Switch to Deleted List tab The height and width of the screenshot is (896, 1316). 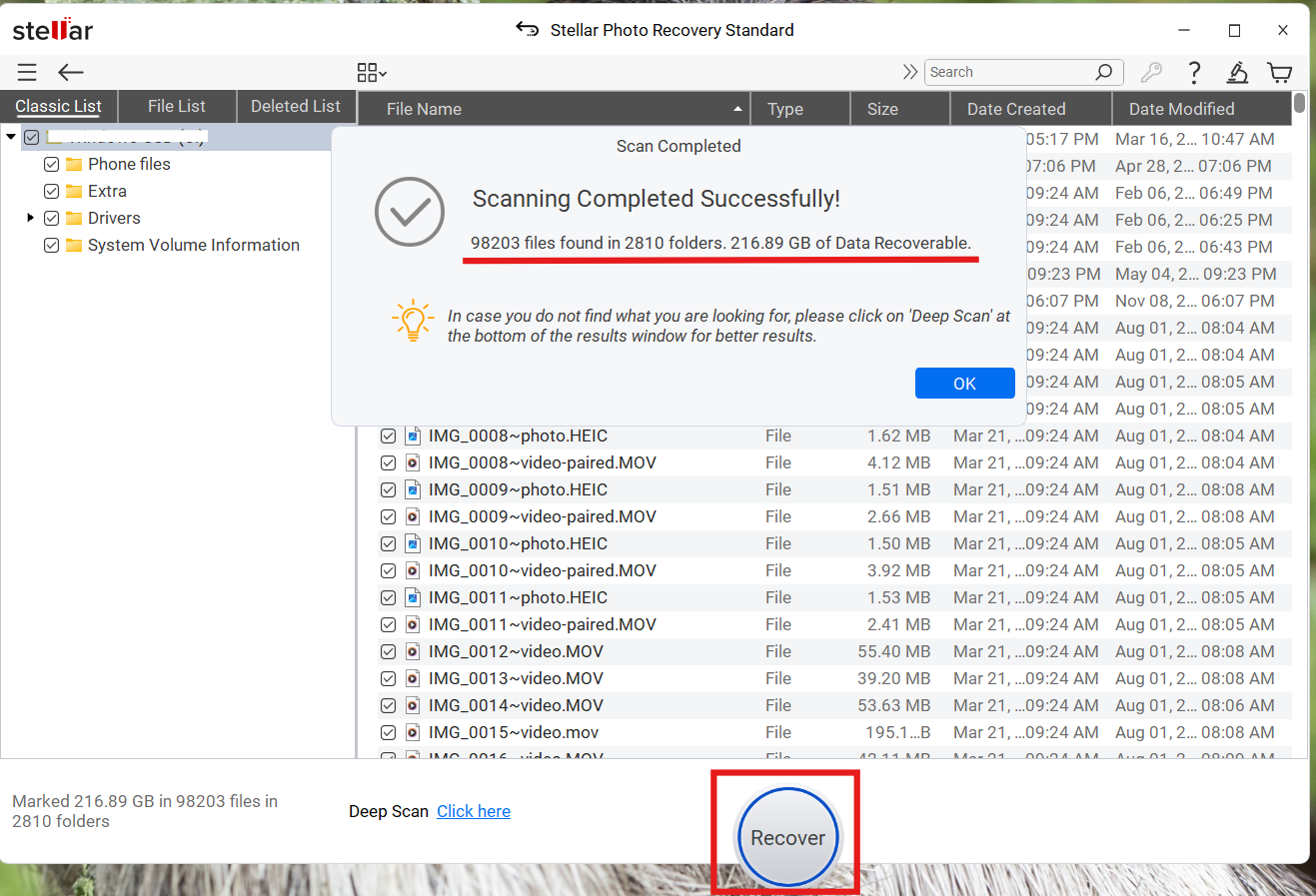296,106
